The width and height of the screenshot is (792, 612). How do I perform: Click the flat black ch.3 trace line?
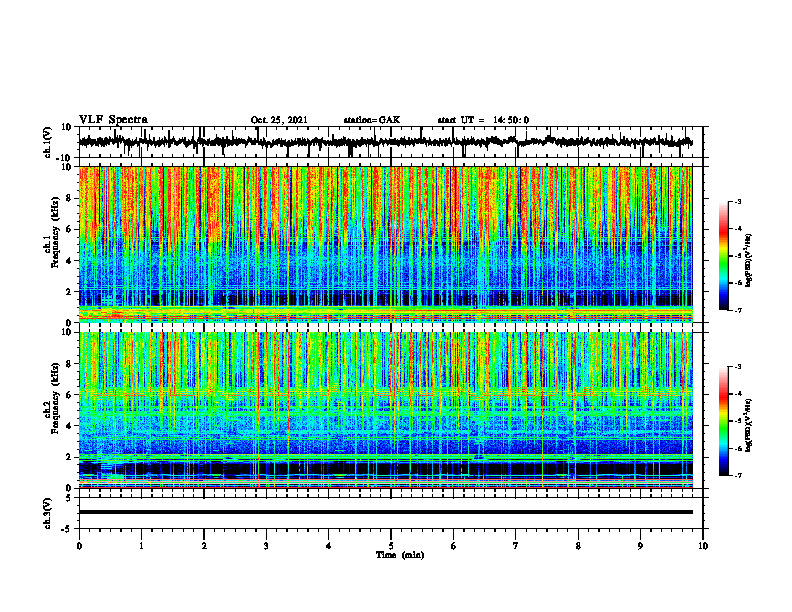(x=385, y=512)
